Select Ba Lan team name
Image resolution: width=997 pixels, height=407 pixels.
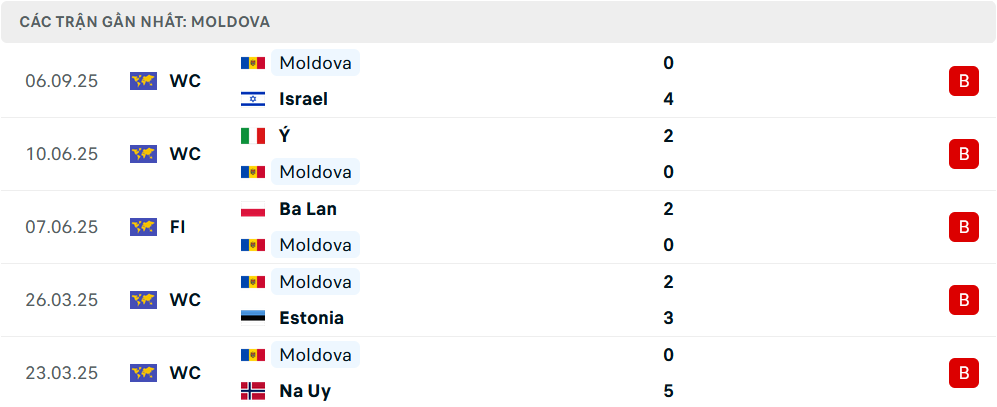tap(308, 209)
